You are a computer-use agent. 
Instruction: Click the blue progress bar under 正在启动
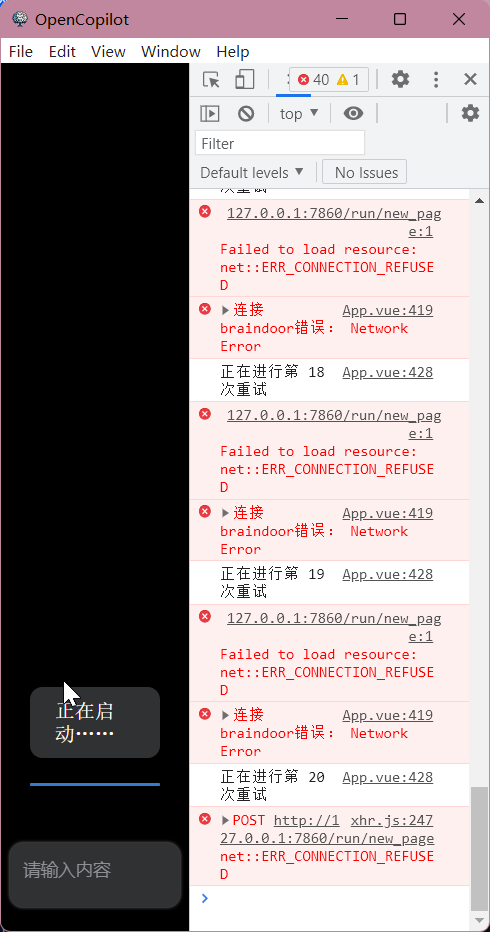coord(95,785)
